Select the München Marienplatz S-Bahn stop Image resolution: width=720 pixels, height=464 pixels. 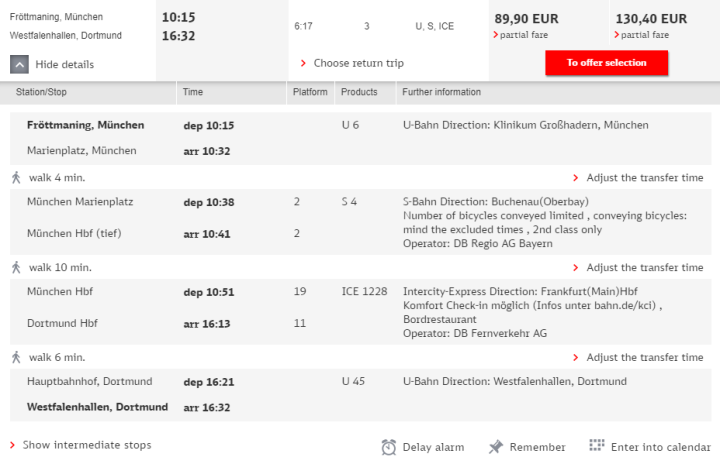(80, 202)
